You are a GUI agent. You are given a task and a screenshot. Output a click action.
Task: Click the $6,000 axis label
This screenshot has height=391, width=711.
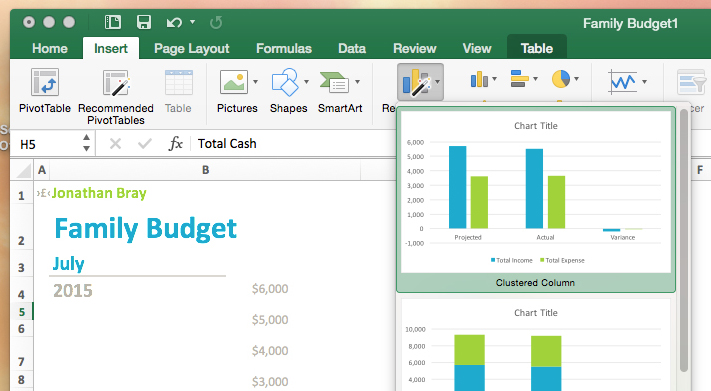tap(270, 288)
